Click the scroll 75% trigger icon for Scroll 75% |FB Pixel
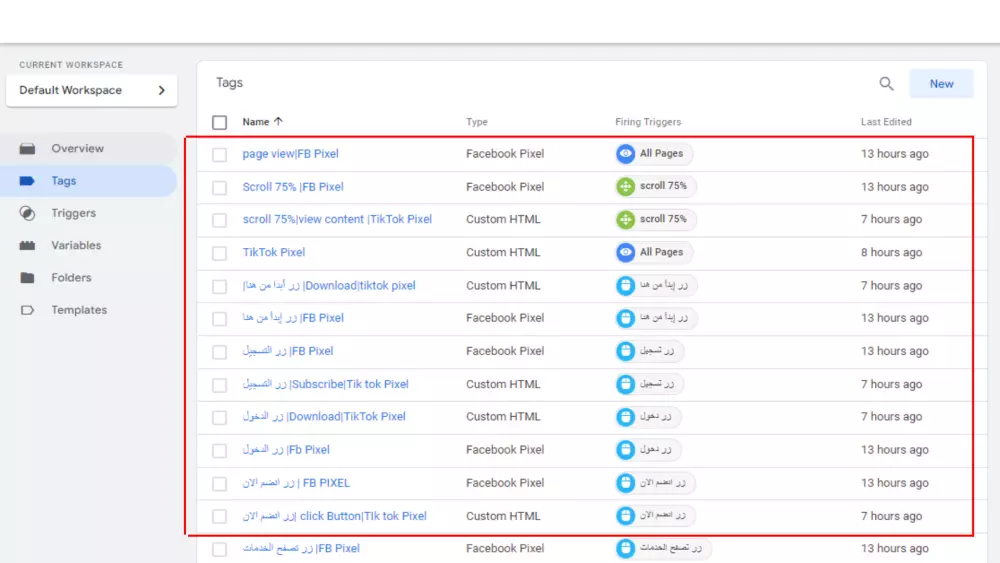Image resolution: width=1000 pixels, height=563 pixels. (x=626, y=187)
